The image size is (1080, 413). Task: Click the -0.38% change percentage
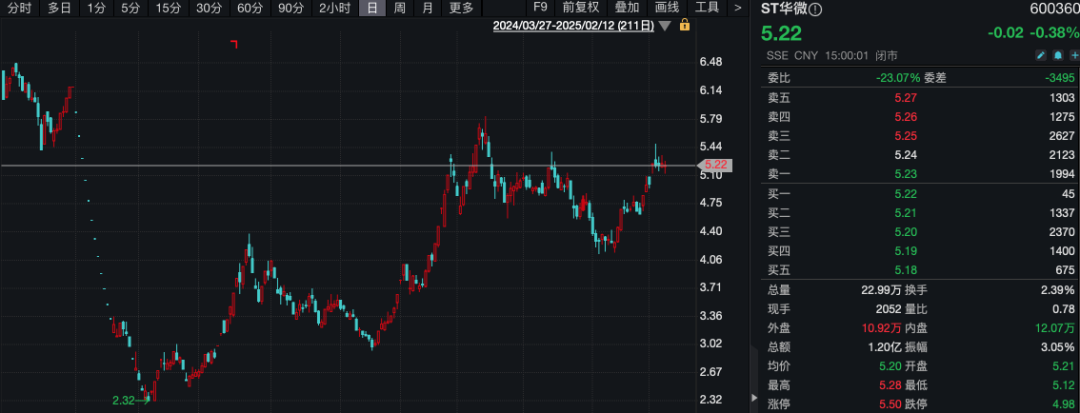coord(1054,33)
